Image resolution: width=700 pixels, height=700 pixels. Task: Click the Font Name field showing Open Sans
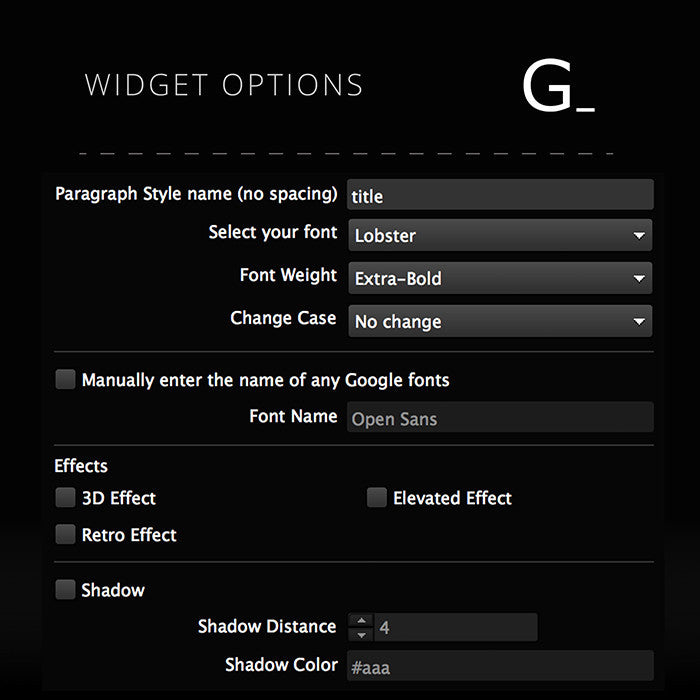point(500,417)
